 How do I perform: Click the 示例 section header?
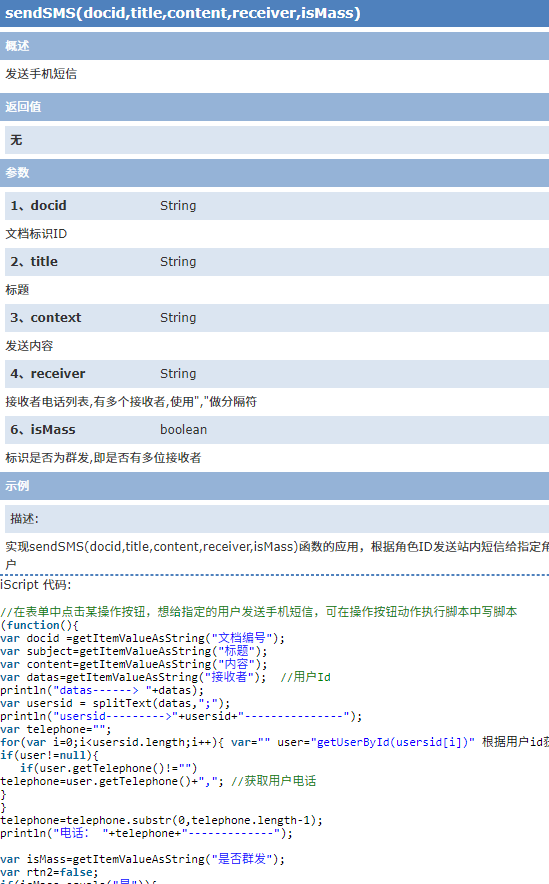click(274, 485)
